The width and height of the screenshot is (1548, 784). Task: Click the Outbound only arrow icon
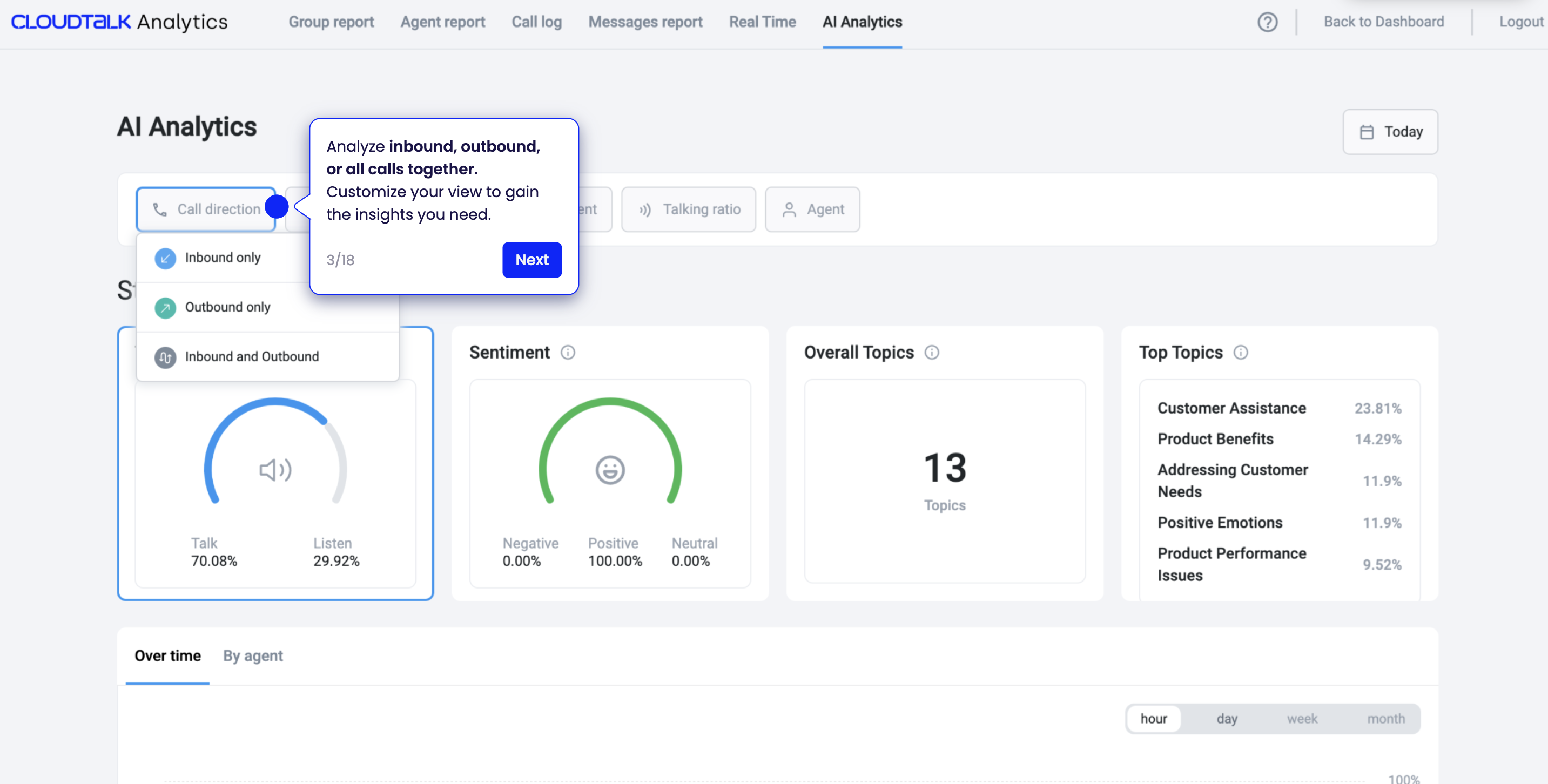pos(165,308)
